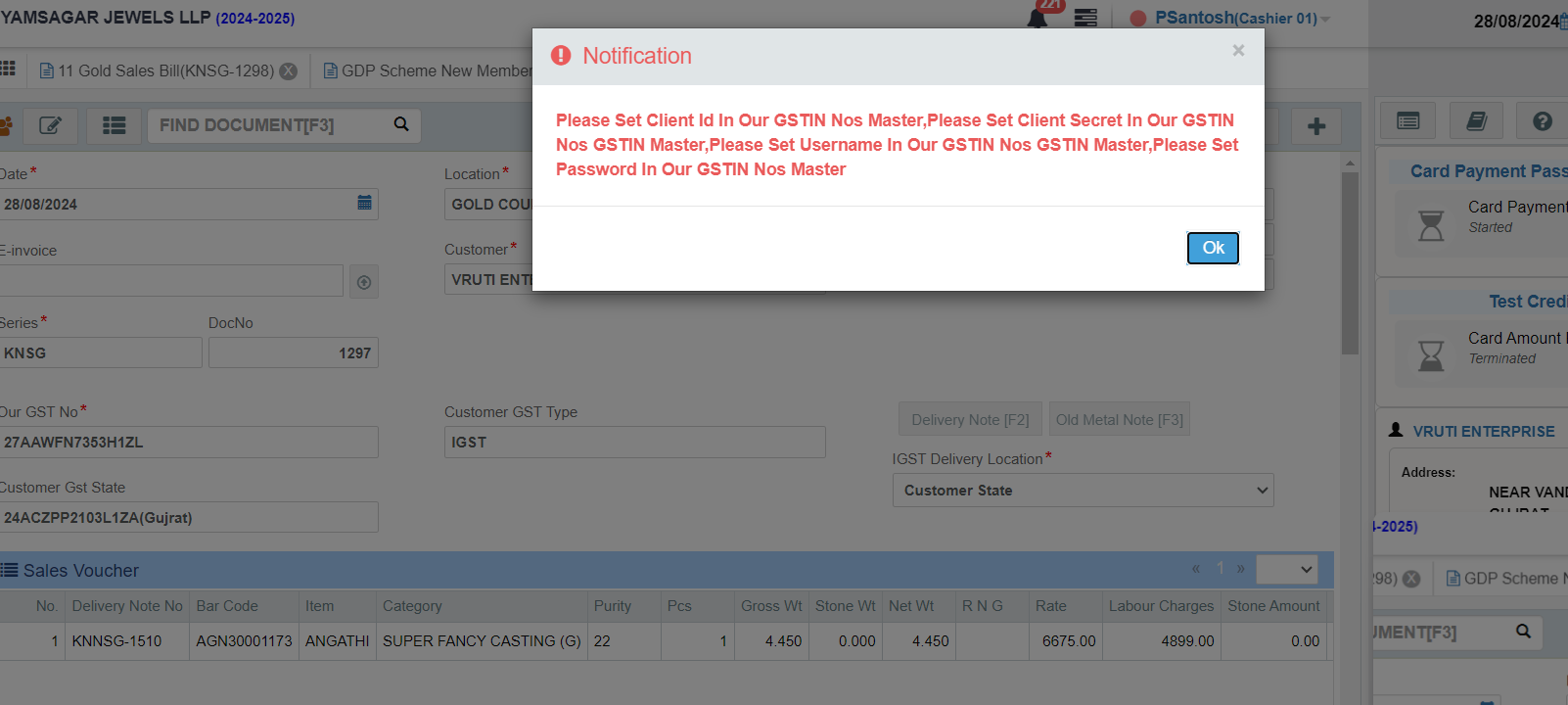The width and height of the screenshot is (1568, 705).
Task: Open the list view icon in toolbar
Action: click(x=115, y=125)
